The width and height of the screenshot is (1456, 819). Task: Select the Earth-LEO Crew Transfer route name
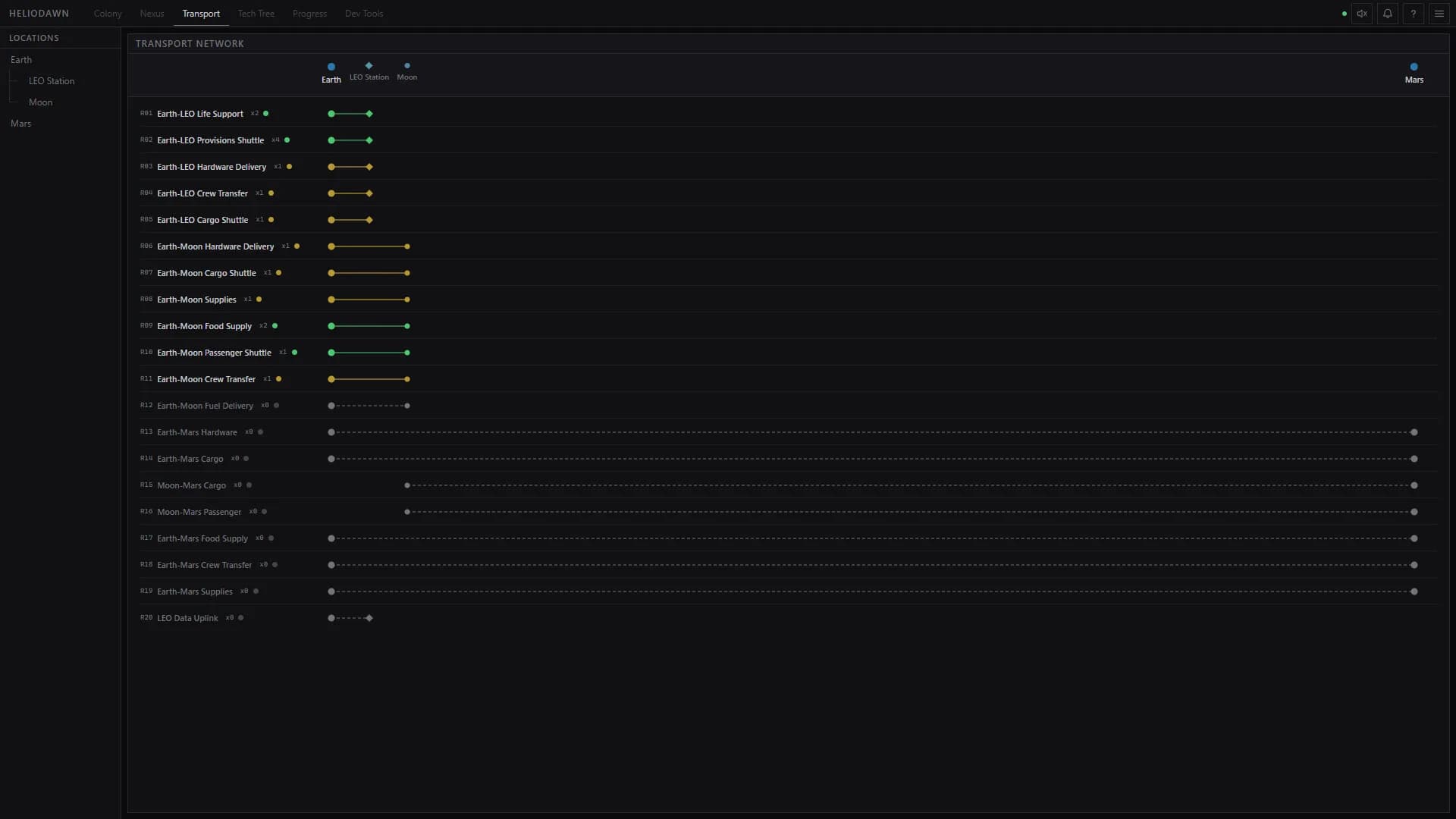click(202, 193)
